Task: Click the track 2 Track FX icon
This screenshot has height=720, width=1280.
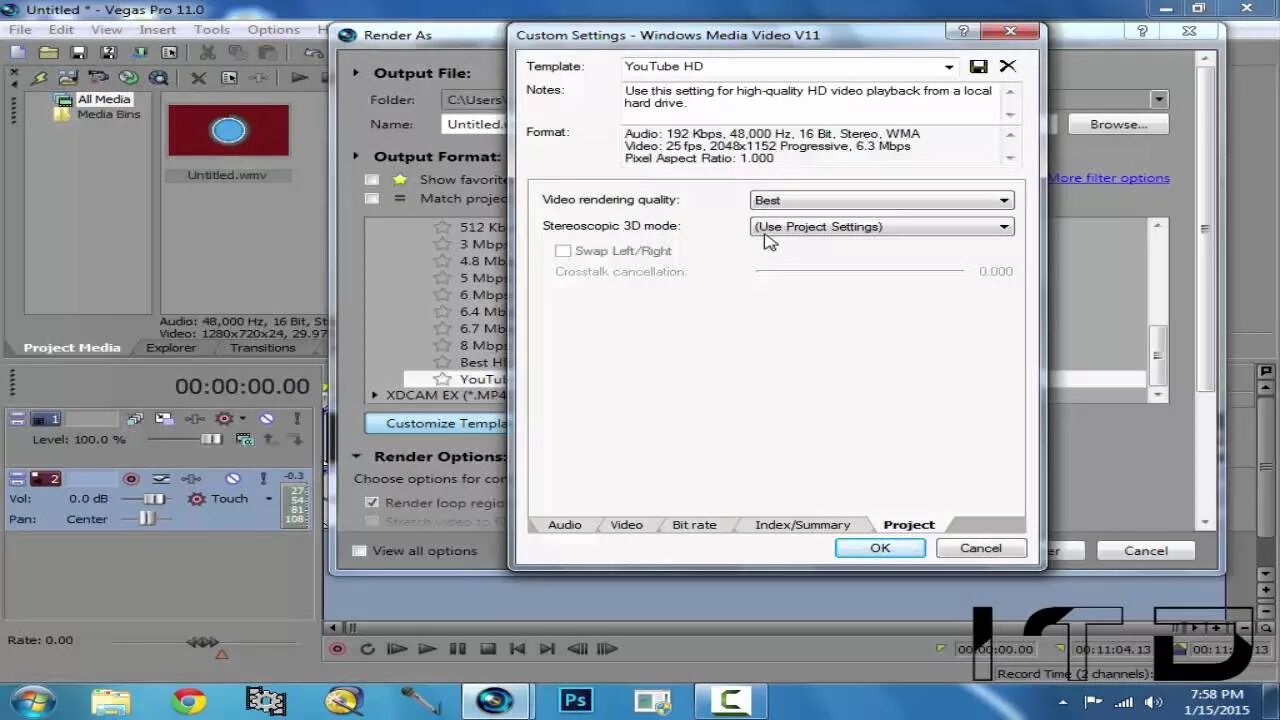Action: click(x=191, y=479)
